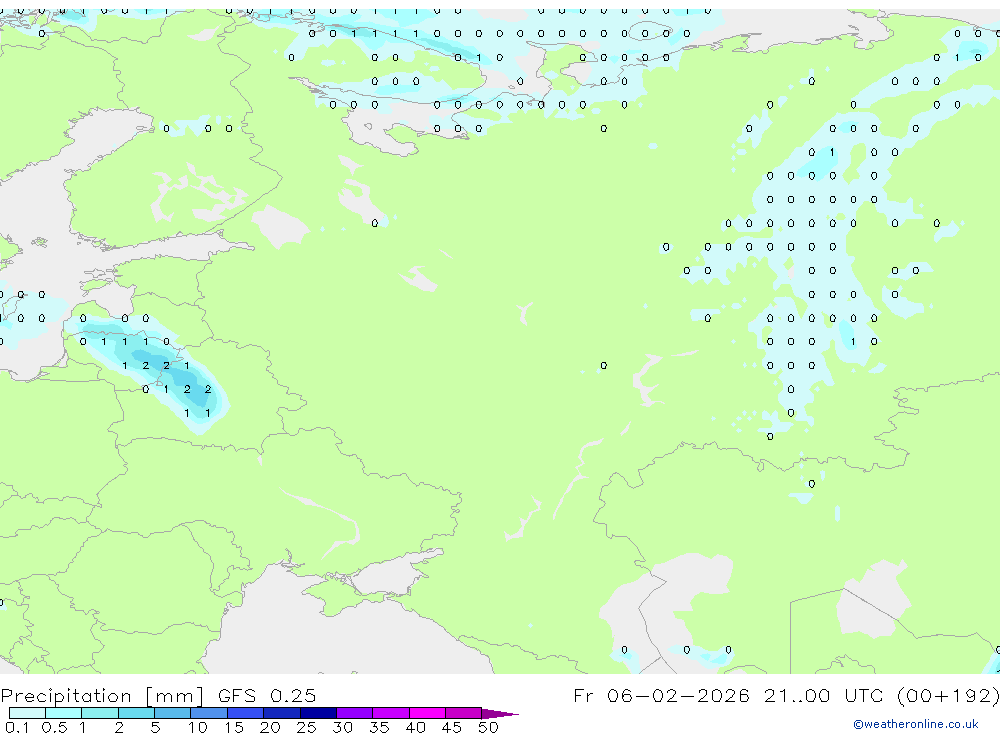Click the '35' legend scale label
Screen dimensions: 1000x733
coord(379,727)
